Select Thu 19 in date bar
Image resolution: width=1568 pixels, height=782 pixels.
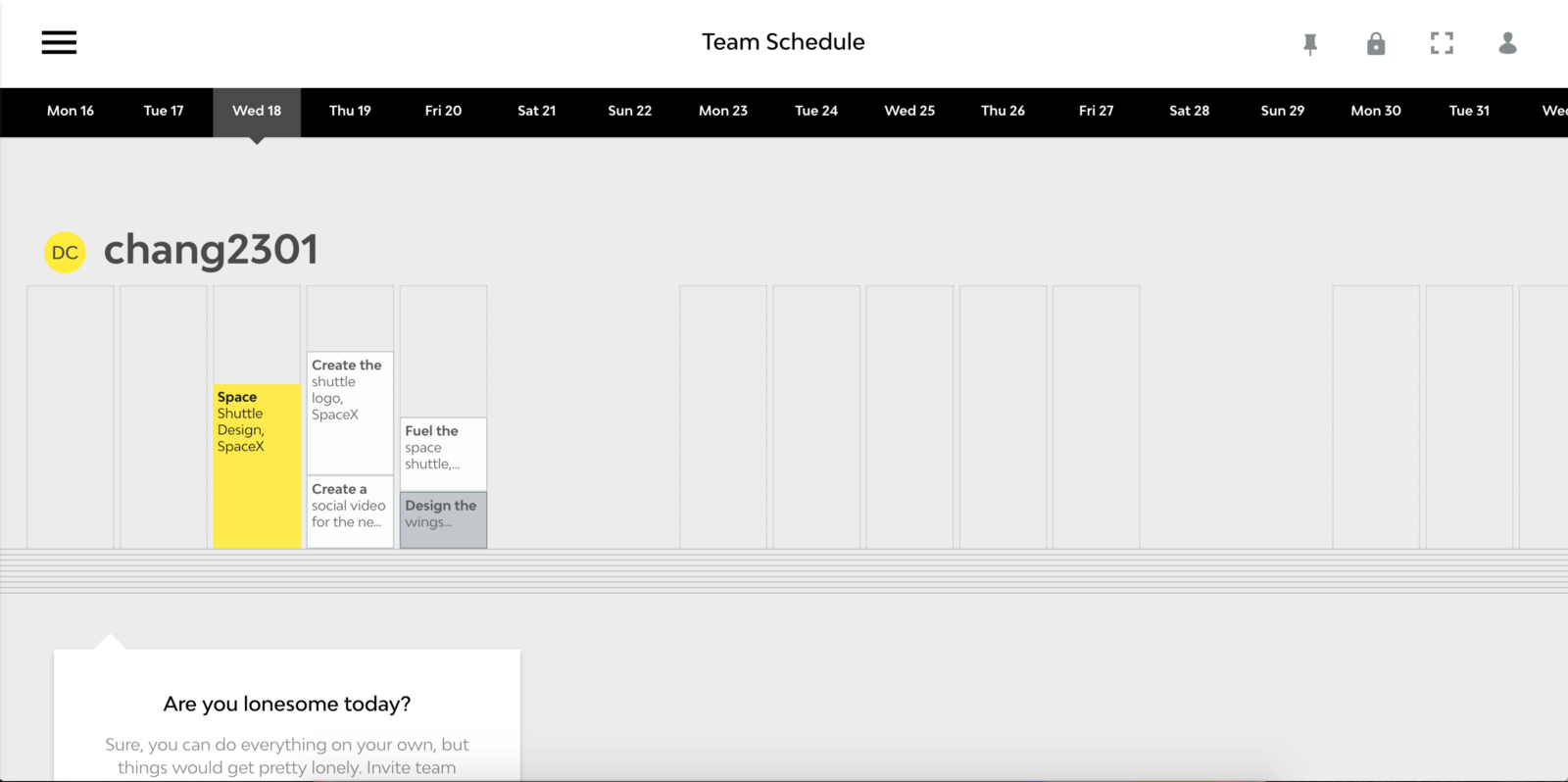click(x=350, y=111)
